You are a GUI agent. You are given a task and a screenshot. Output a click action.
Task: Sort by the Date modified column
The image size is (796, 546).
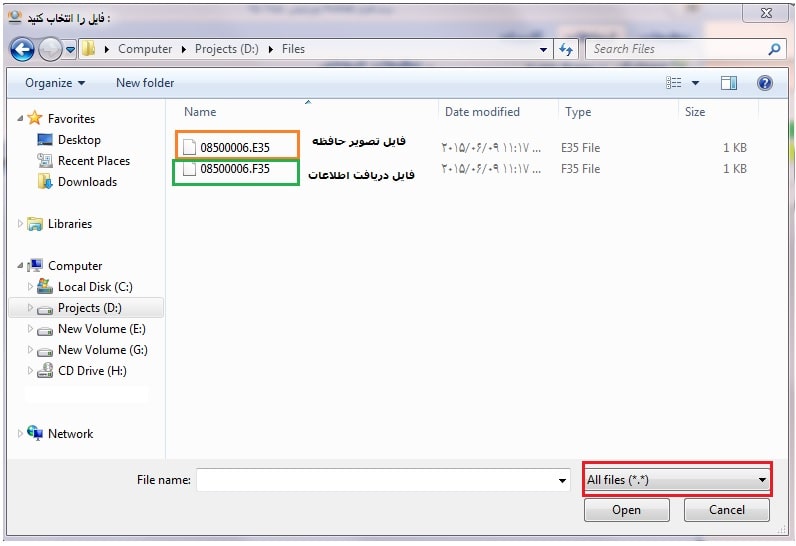pyautogui.click(x=482, y=112)
